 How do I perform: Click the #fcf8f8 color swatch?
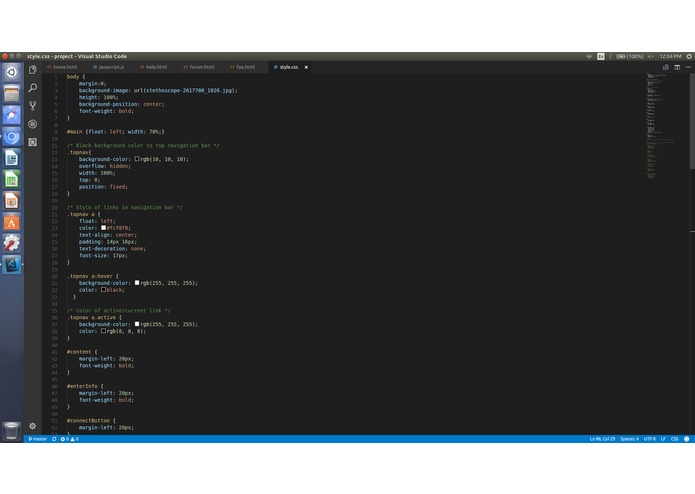(103, 228)
